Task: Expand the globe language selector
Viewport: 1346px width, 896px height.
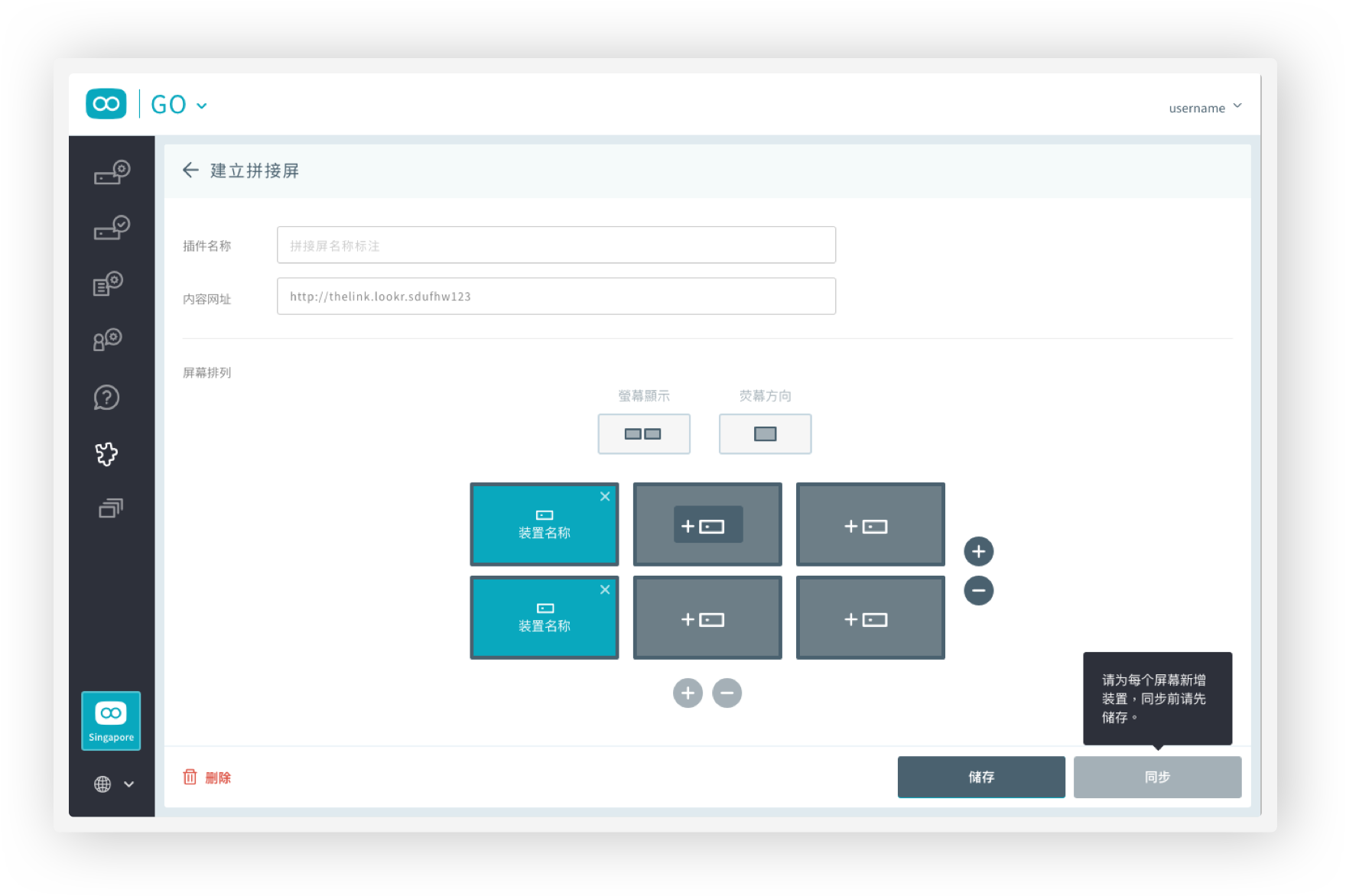Action: [113, 784]
